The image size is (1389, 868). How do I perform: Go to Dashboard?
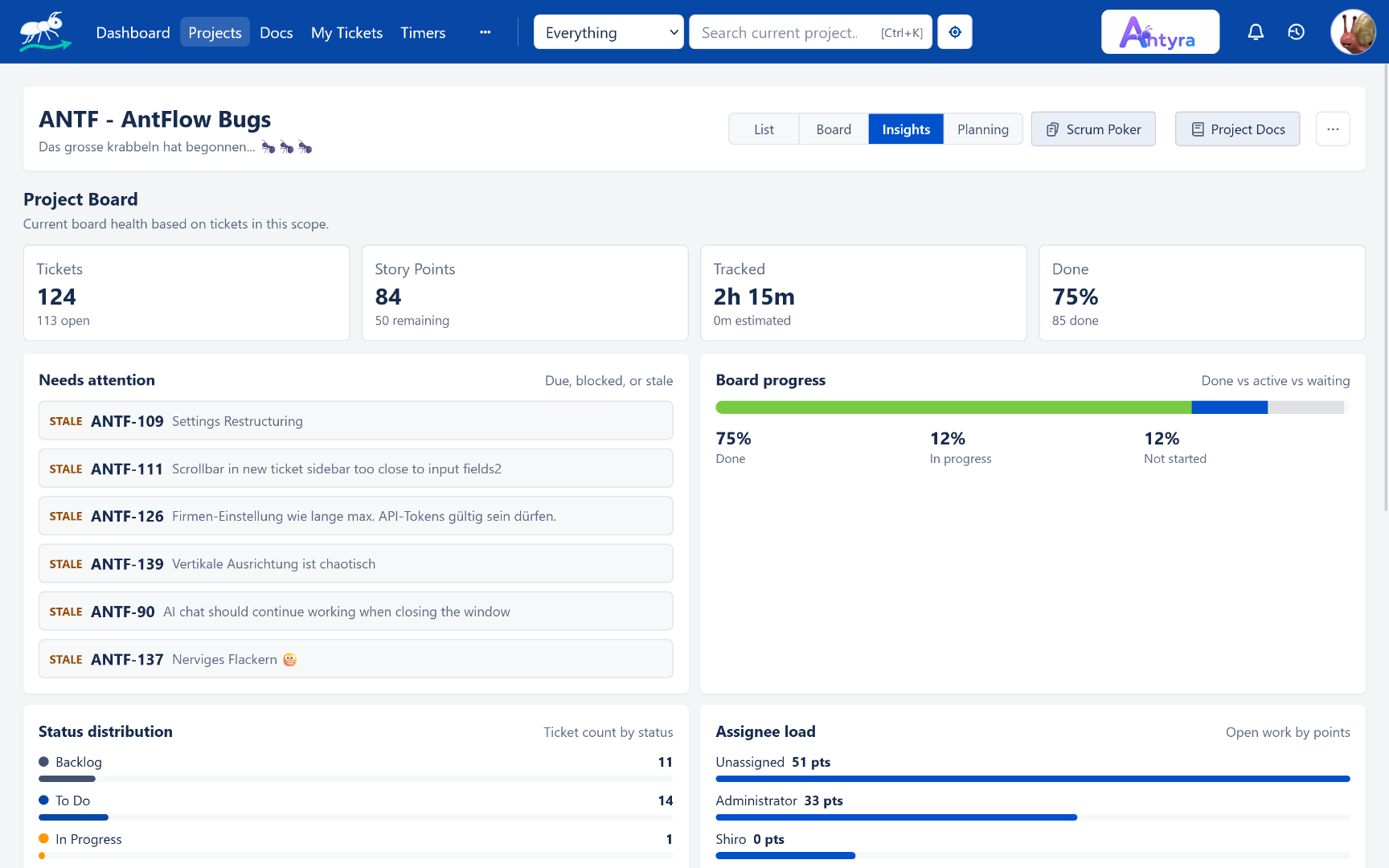click(x=133, y=32)
